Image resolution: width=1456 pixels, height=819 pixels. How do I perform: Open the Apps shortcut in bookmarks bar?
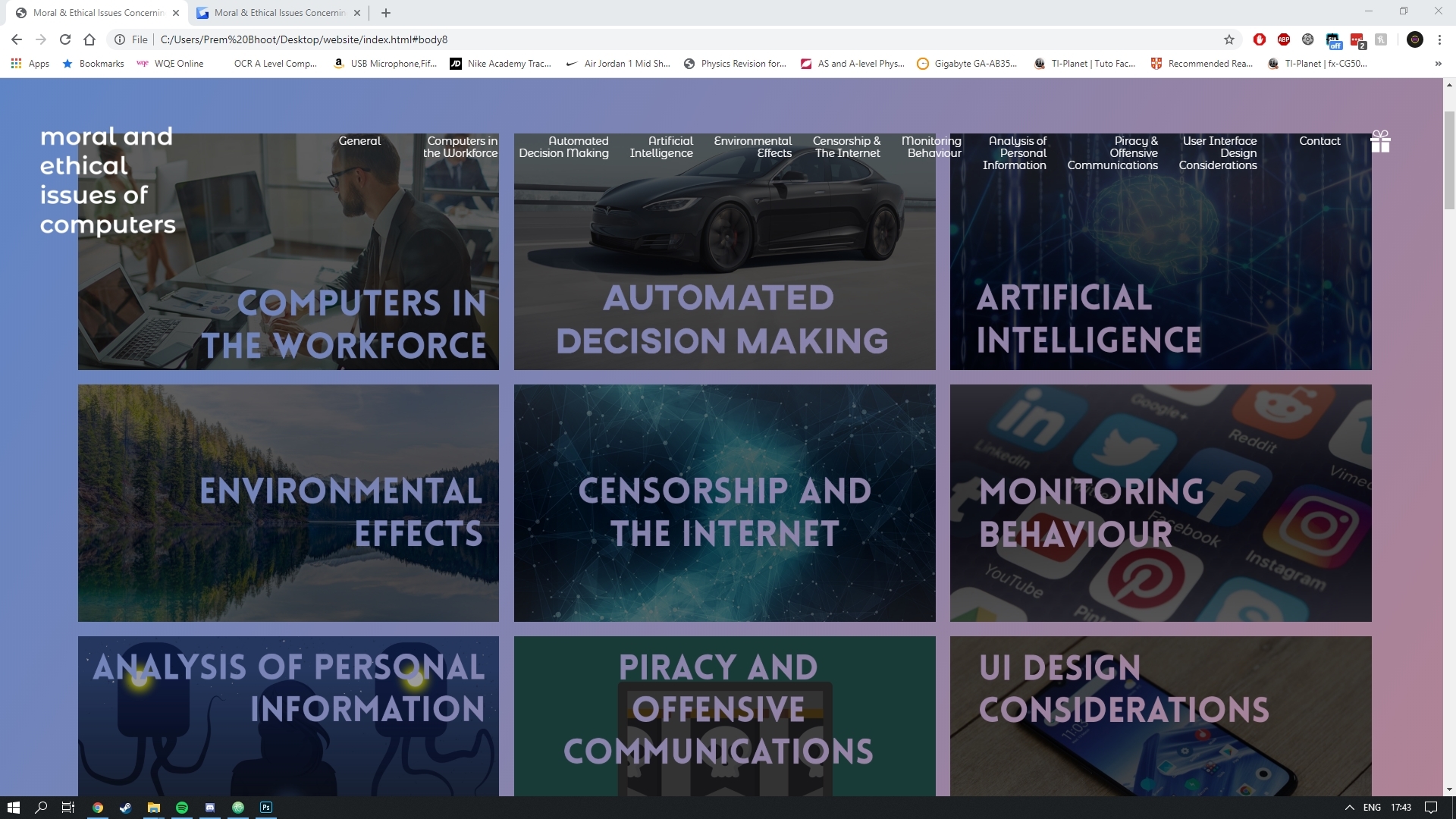(30, 64)
